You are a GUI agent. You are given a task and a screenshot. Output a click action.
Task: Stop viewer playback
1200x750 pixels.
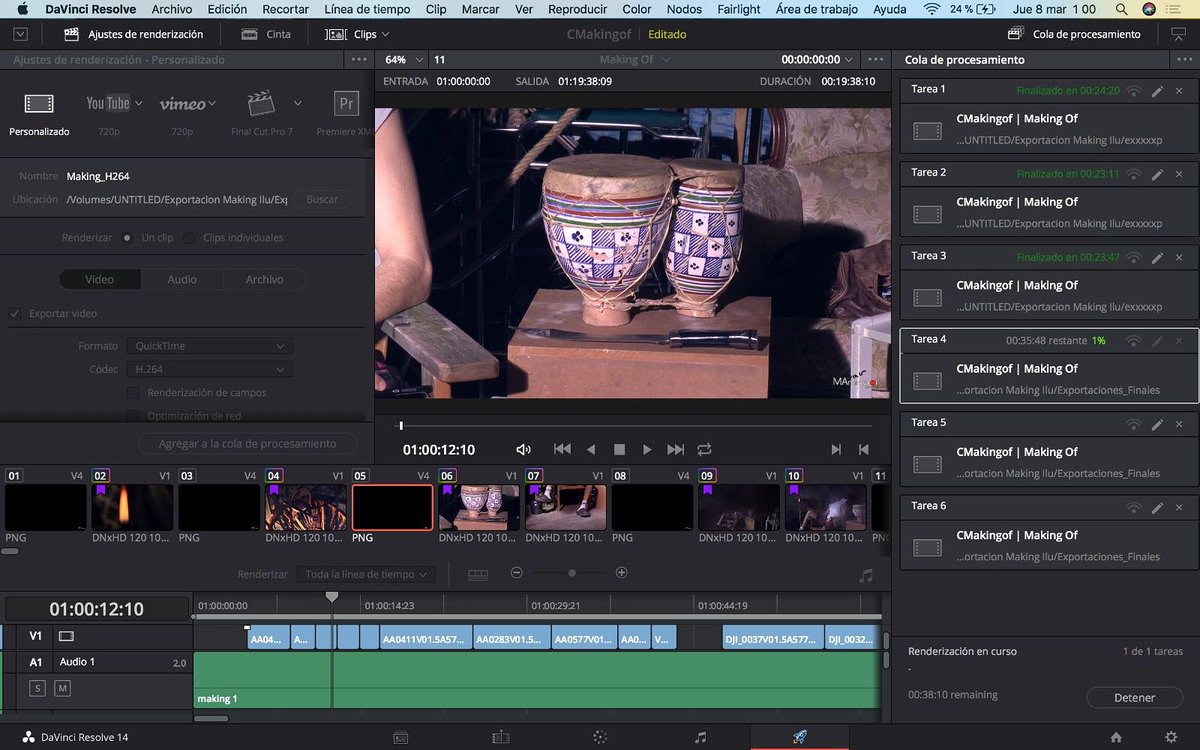[x=619, y=450]
